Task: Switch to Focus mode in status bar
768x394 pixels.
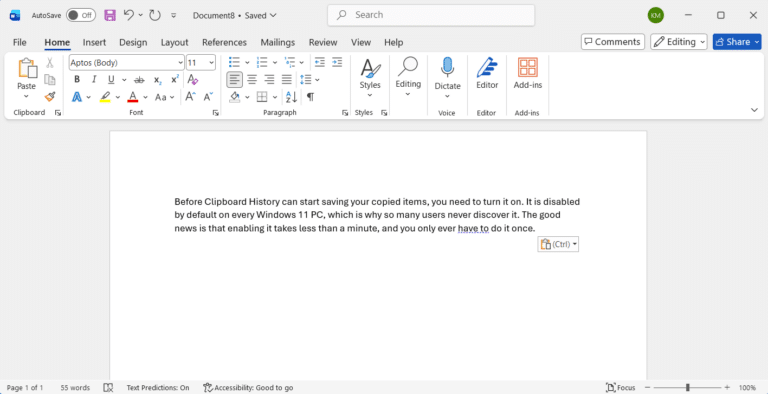Action: pyautogui.click(x=621, y=388)
